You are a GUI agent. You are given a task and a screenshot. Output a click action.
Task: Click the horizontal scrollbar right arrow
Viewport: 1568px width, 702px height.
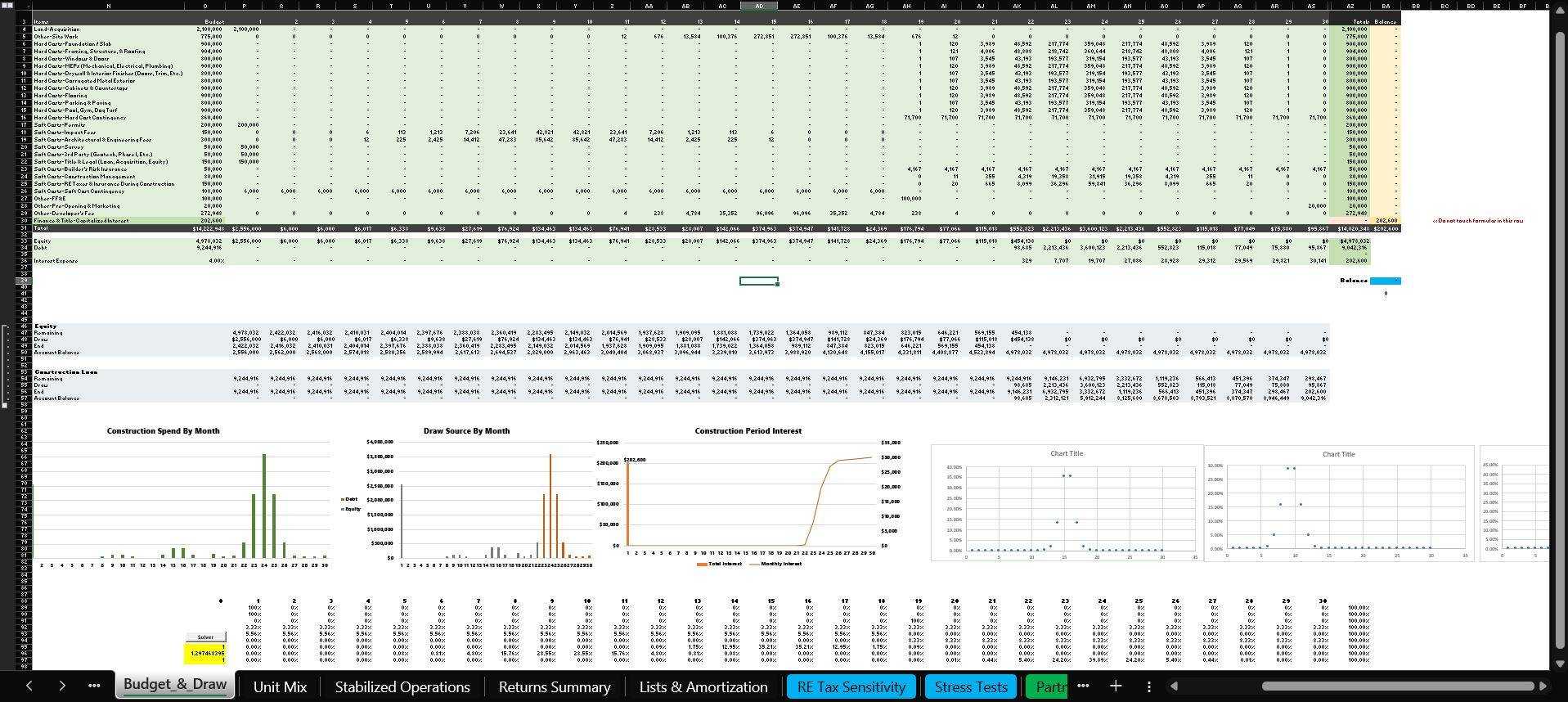(x=1543, y=686)
